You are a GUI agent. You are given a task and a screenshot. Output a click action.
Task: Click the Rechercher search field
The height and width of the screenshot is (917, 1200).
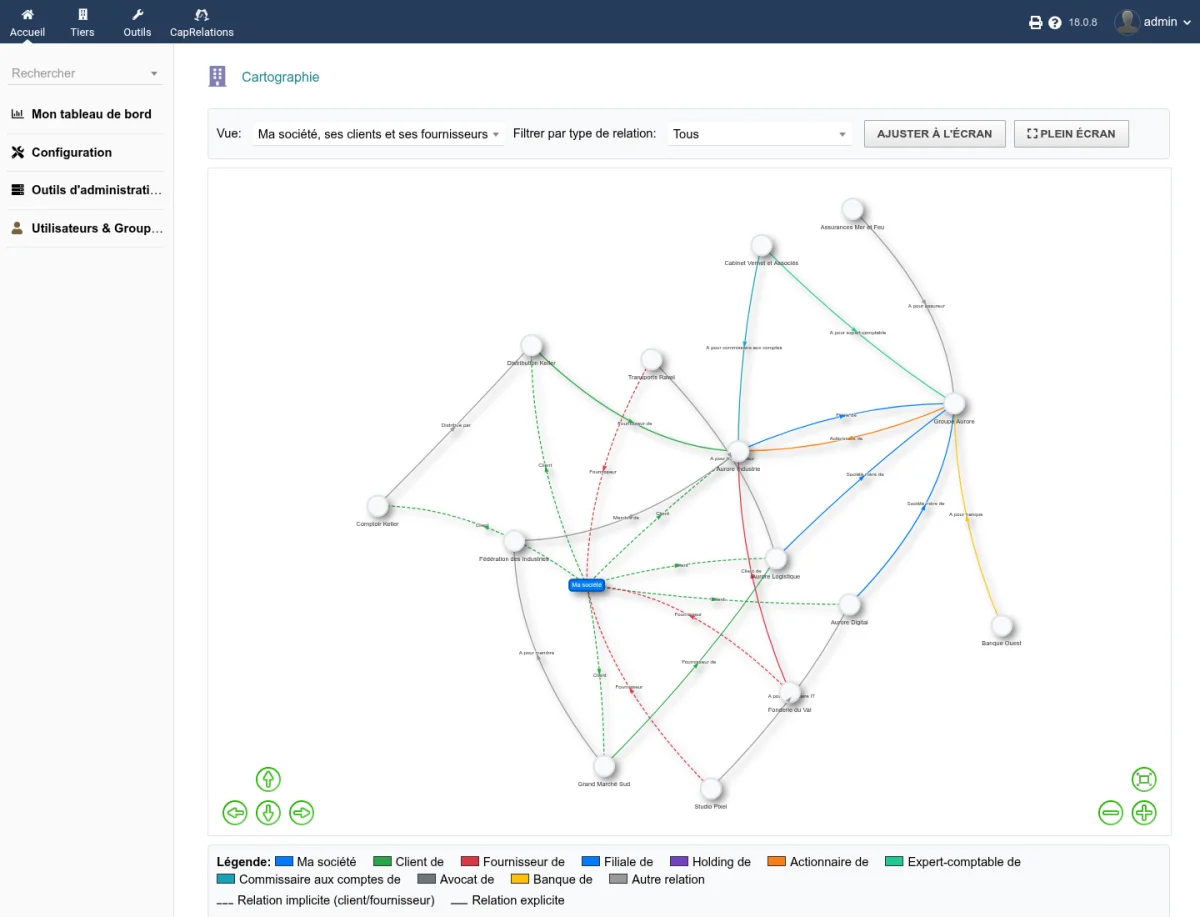tap(85, 73)
